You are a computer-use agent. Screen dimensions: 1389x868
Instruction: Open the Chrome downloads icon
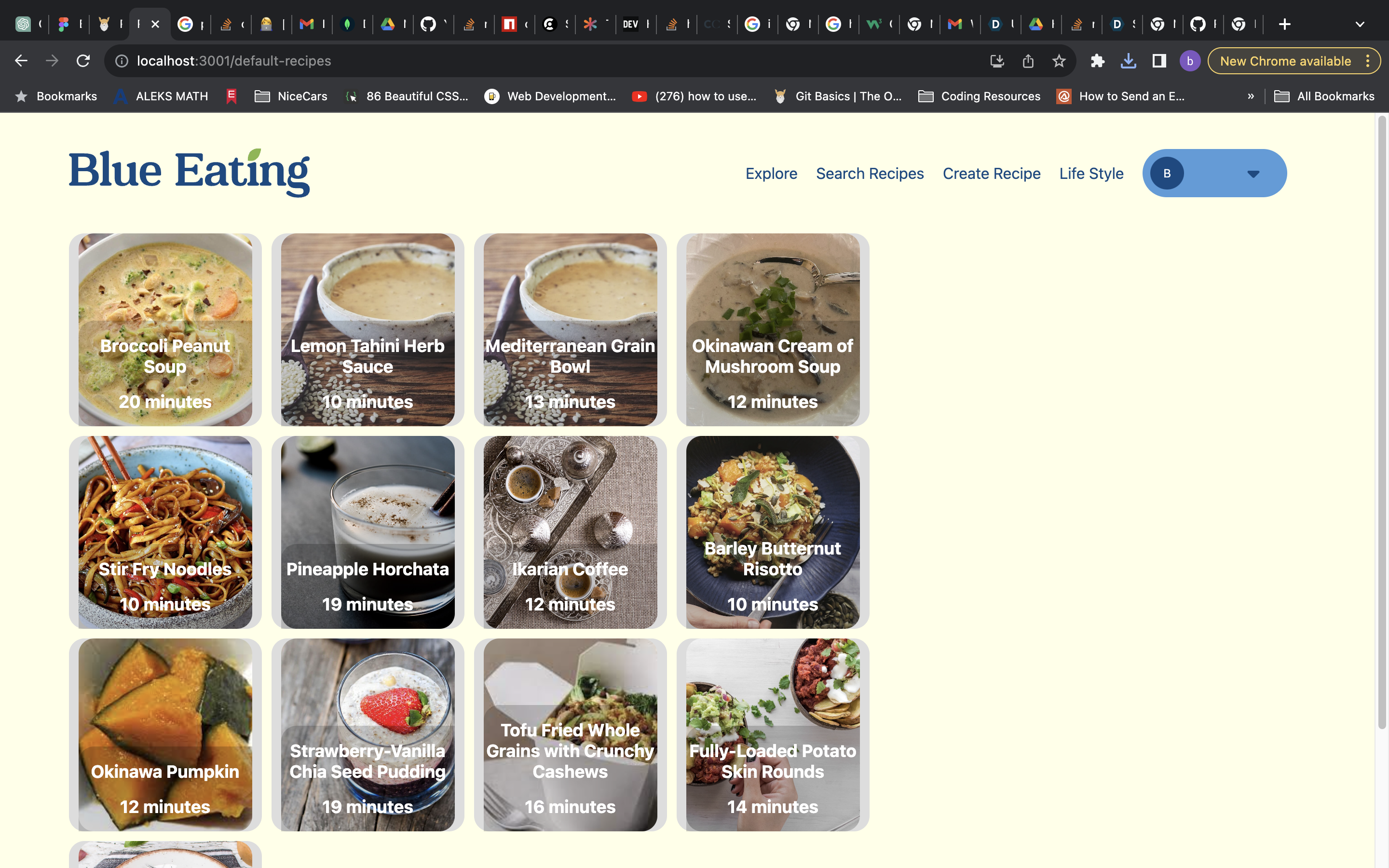click(1128, 61)
